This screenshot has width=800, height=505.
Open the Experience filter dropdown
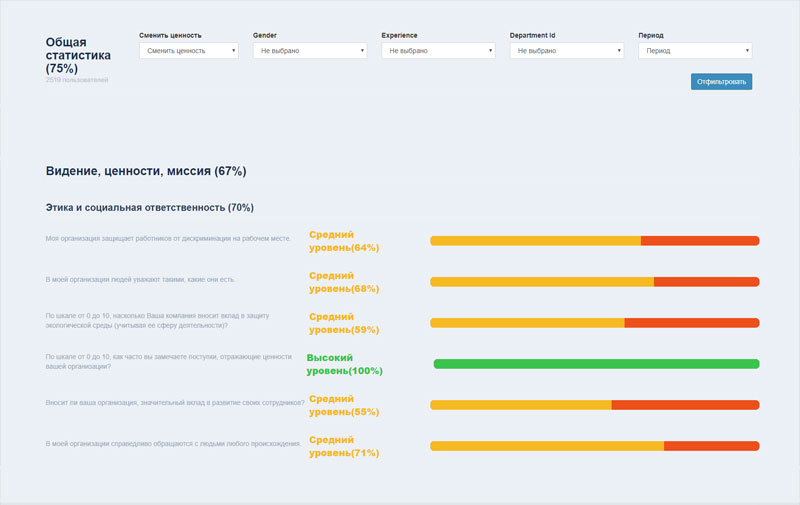(438, 50)
